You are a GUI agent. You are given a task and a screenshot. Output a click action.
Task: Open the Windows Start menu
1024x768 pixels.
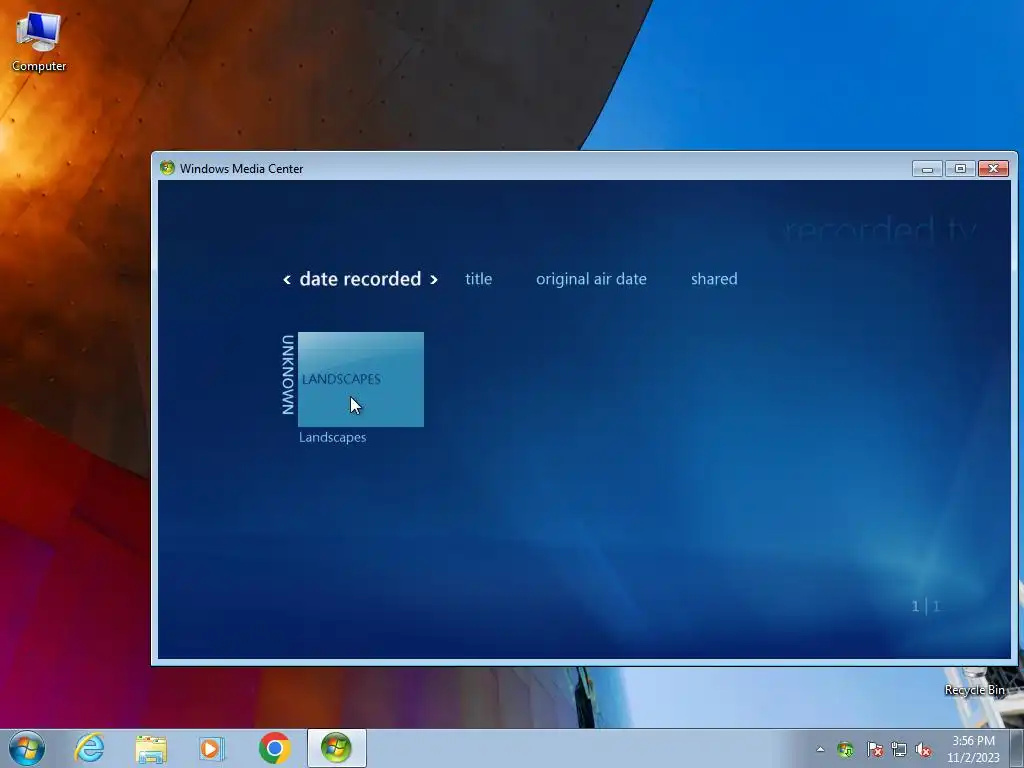click(x=27, y=748)
